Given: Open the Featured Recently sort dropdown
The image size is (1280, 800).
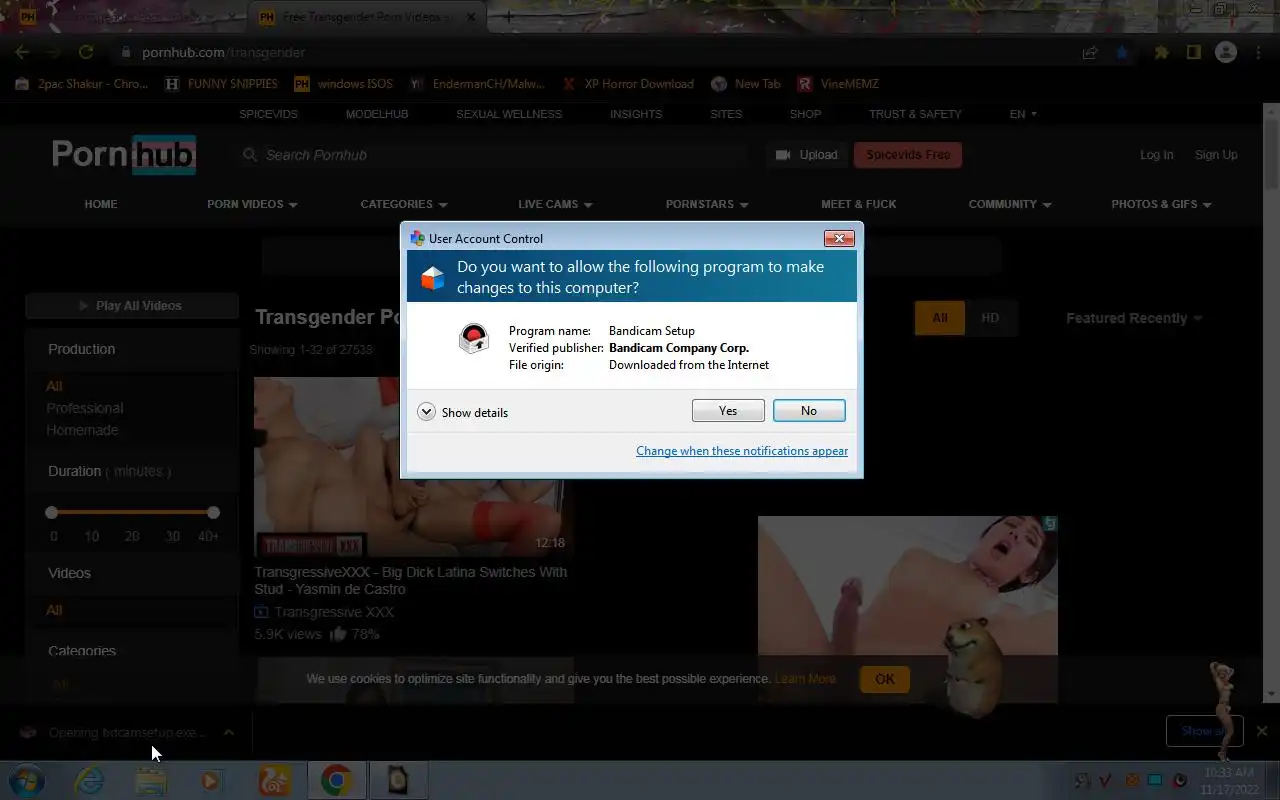Looking at the screenshot, I should (x=1134, y=318).
